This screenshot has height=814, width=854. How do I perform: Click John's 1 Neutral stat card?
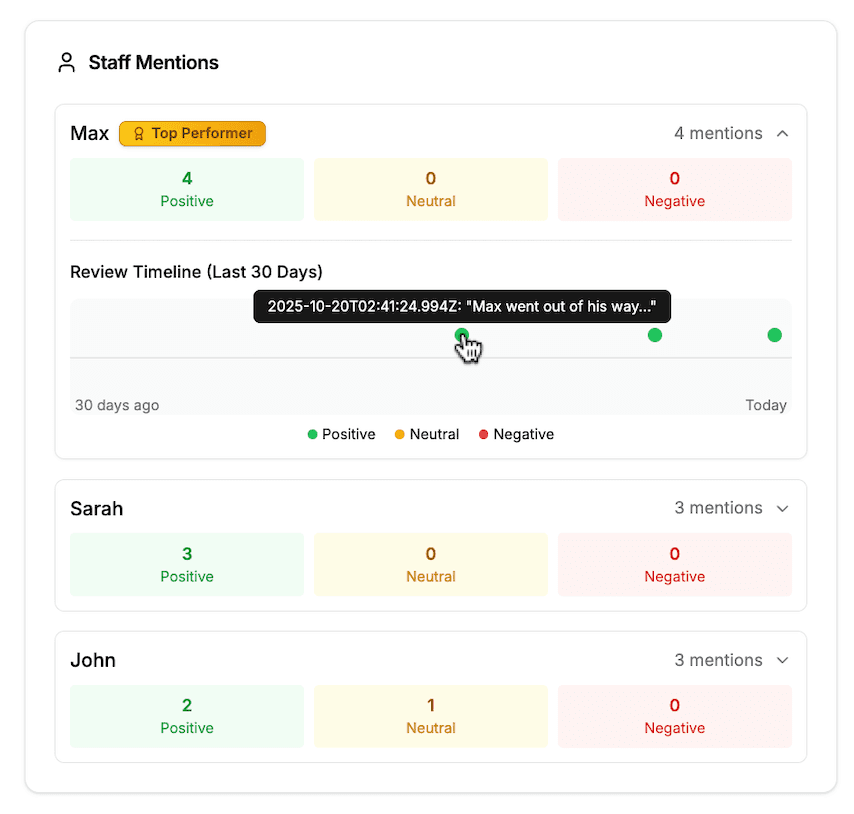point(430,716)
